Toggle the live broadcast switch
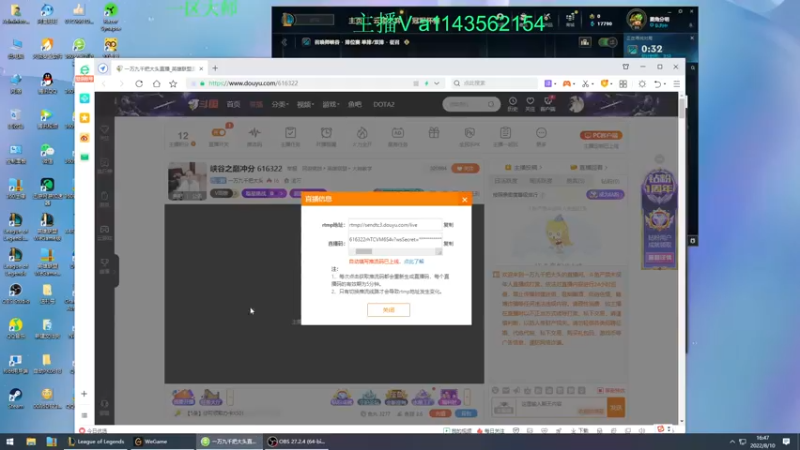Viewport: 800px width, 450px height. point(219,133)
